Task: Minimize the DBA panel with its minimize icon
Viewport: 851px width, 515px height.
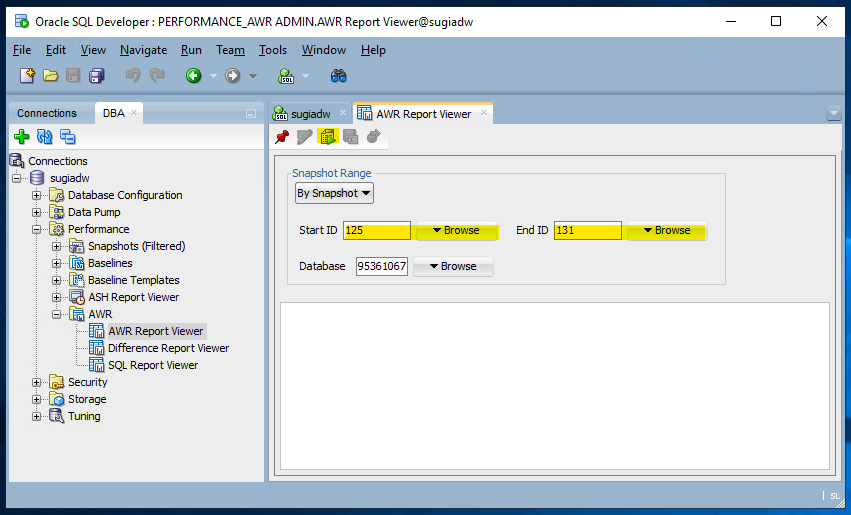Action: tap(251, 113)
